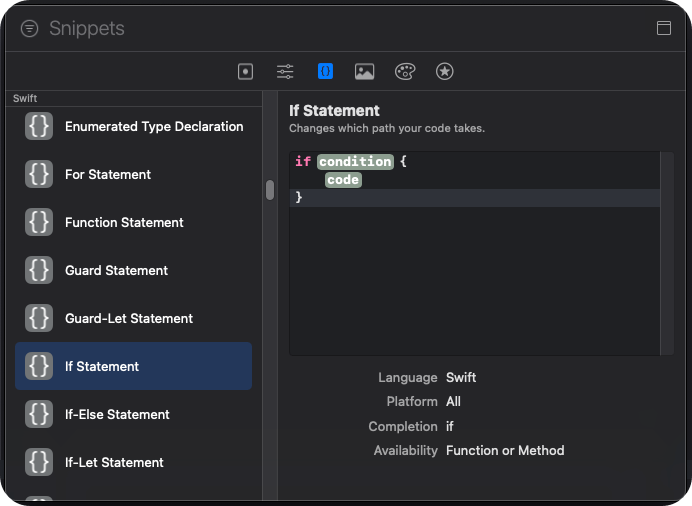Click the braces icon next to Guard Statement

coord(39,270)
